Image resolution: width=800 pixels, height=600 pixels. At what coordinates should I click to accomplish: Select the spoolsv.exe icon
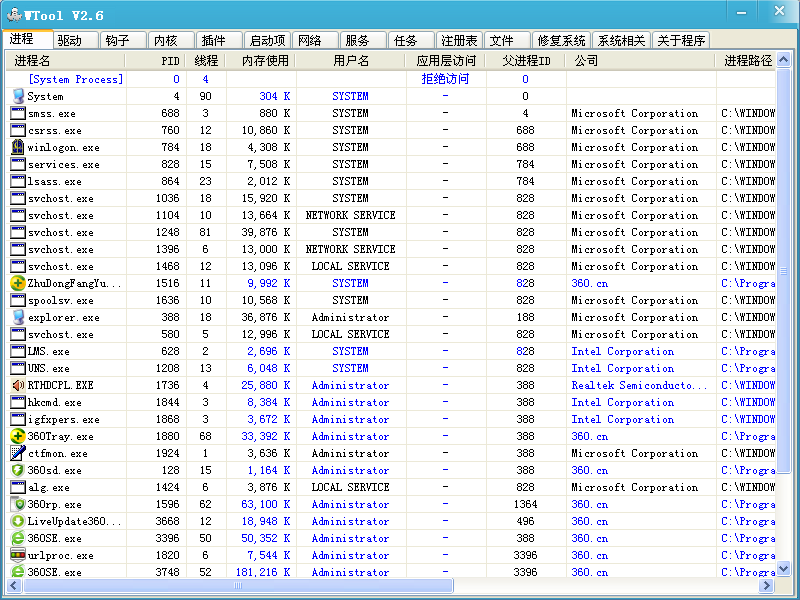coord(18,300)
